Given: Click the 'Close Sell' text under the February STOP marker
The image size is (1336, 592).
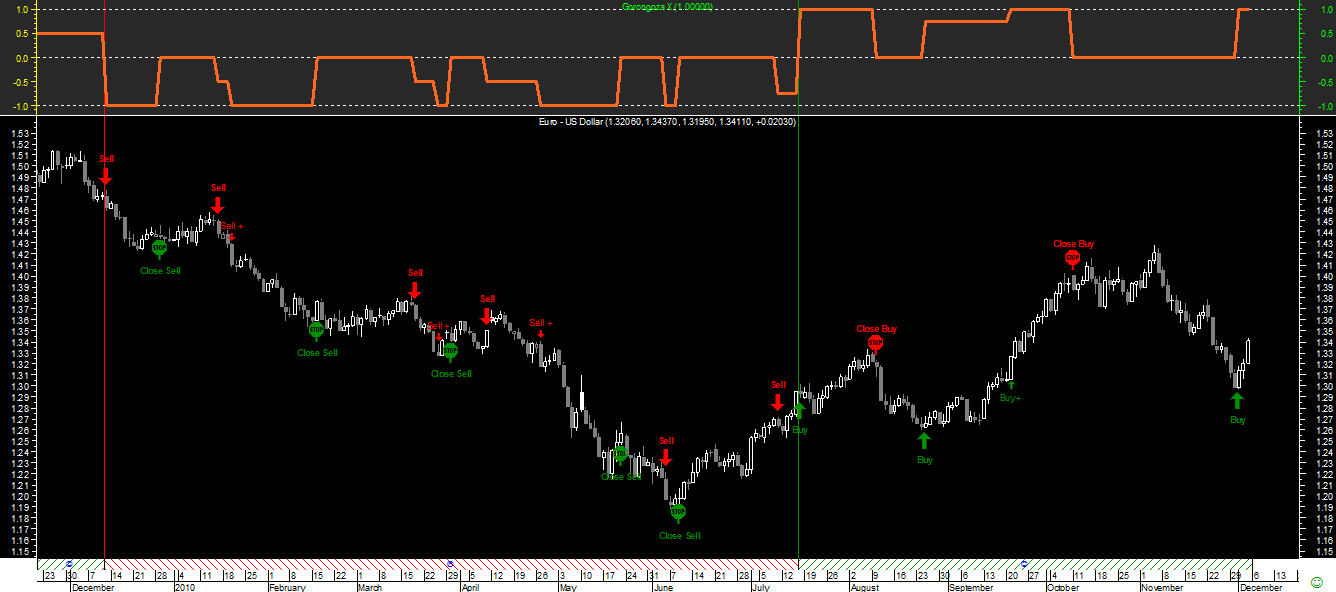Looking at the screenshot, I should tap(318, 352).
